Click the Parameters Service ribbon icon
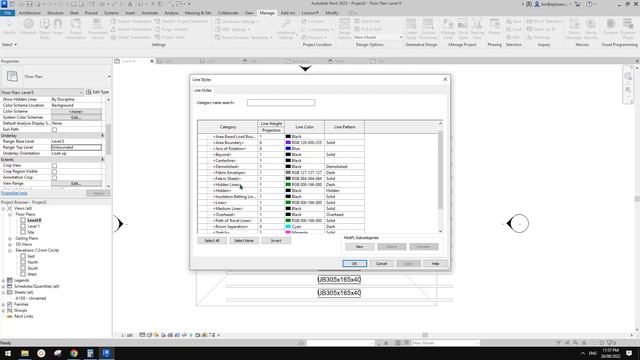This screenshot has height=360, width=640. (98, 28)
